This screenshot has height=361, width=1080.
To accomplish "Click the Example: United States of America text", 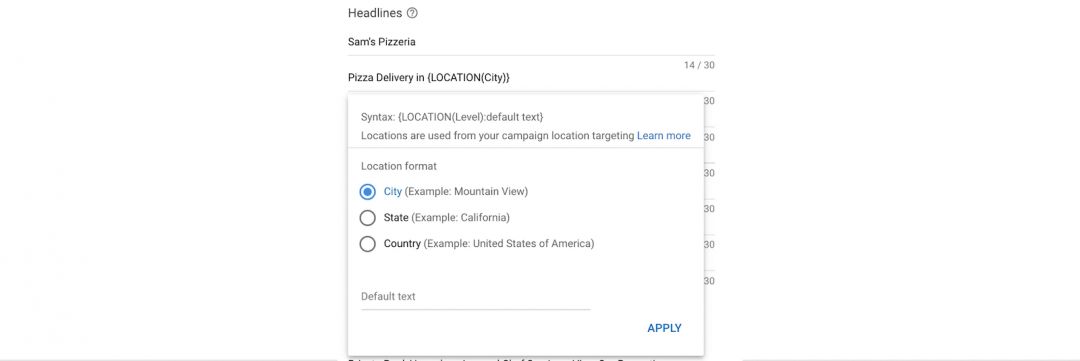I will click(509, 244).
